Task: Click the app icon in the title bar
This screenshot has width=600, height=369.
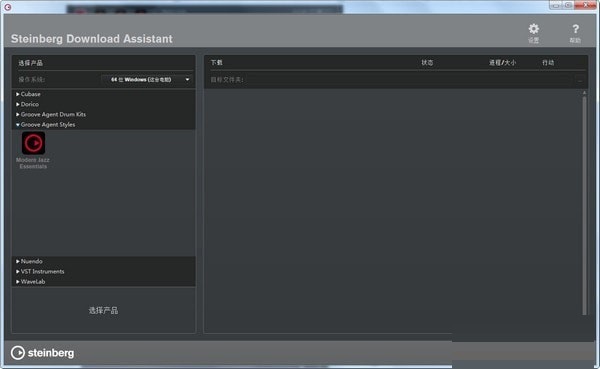Action: pos(7,7)
